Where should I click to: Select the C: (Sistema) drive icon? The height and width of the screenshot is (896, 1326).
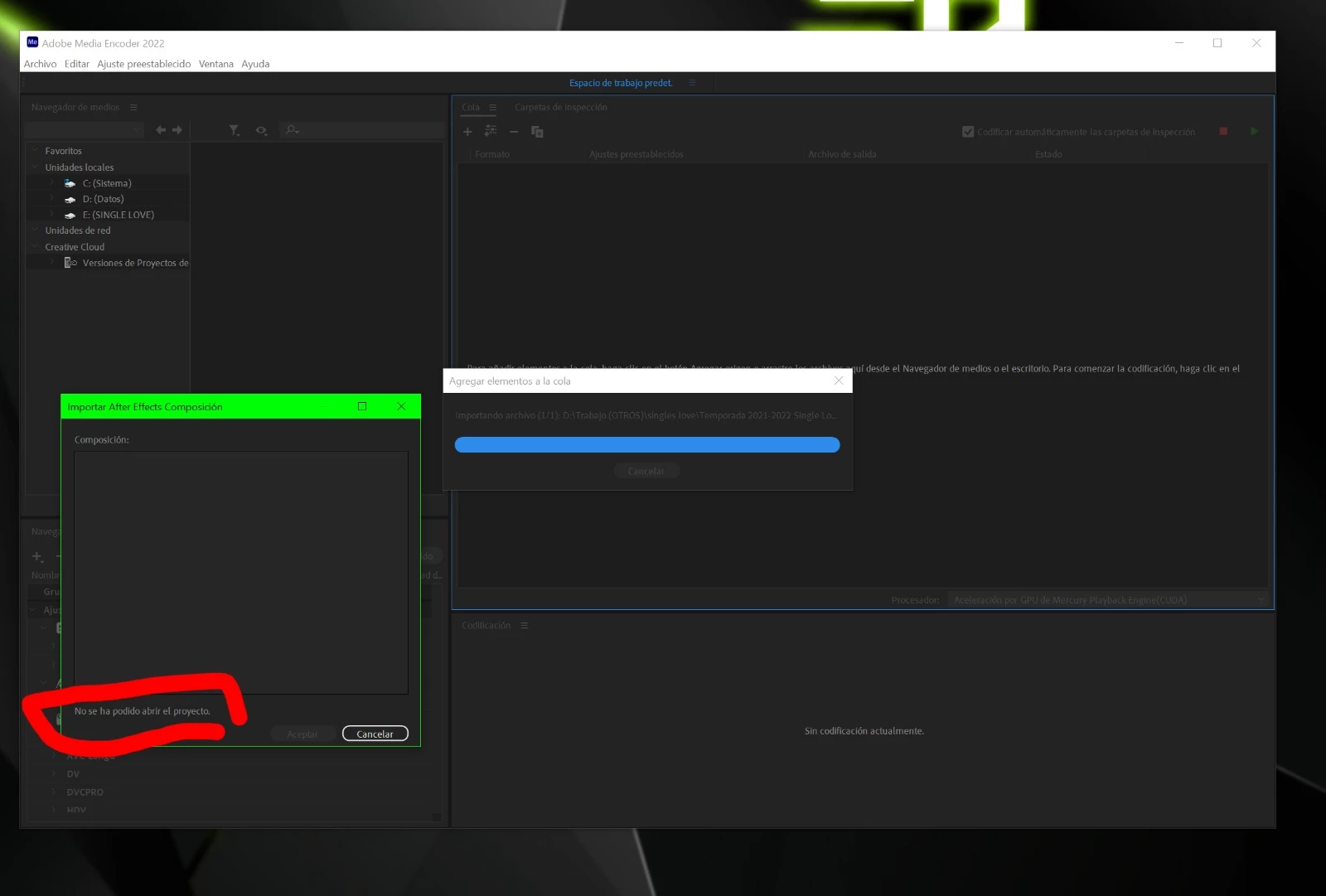[x=70, y=183]
